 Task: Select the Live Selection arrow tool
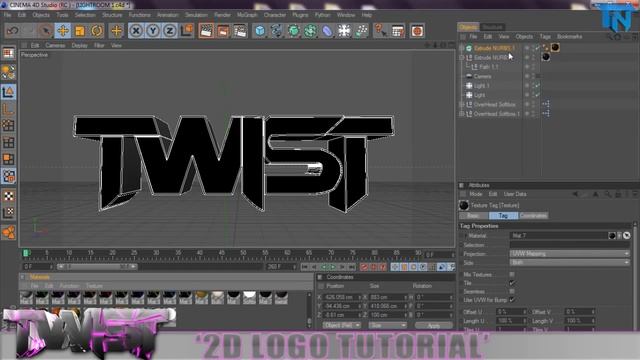46,31
